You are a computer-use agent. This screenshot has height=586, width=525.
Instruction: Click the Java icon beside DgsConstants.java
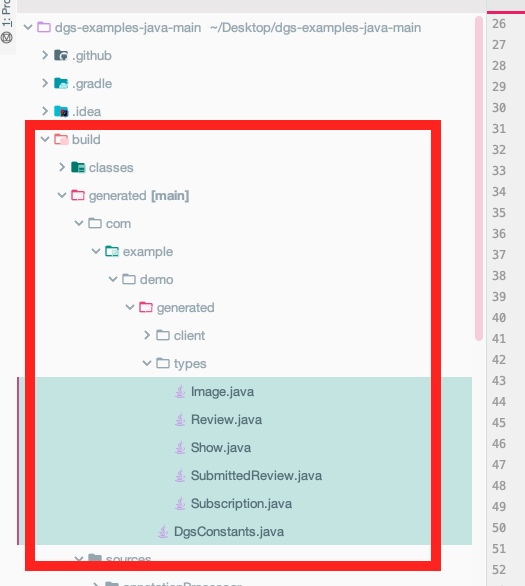click(163, 531)
